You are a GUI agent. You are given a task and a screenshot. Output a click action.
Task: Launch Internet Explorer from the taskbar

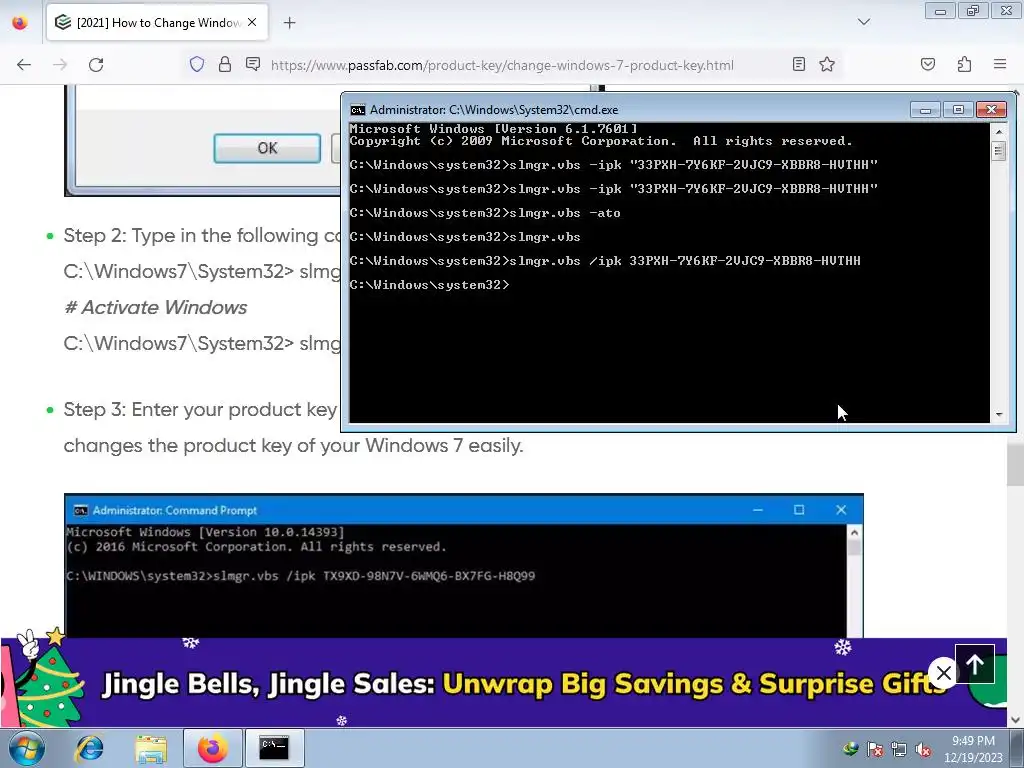89,748
